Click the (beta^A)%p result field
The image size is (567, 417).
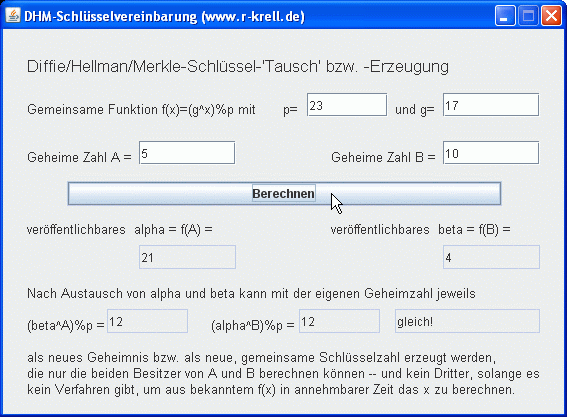click(147, 321)
